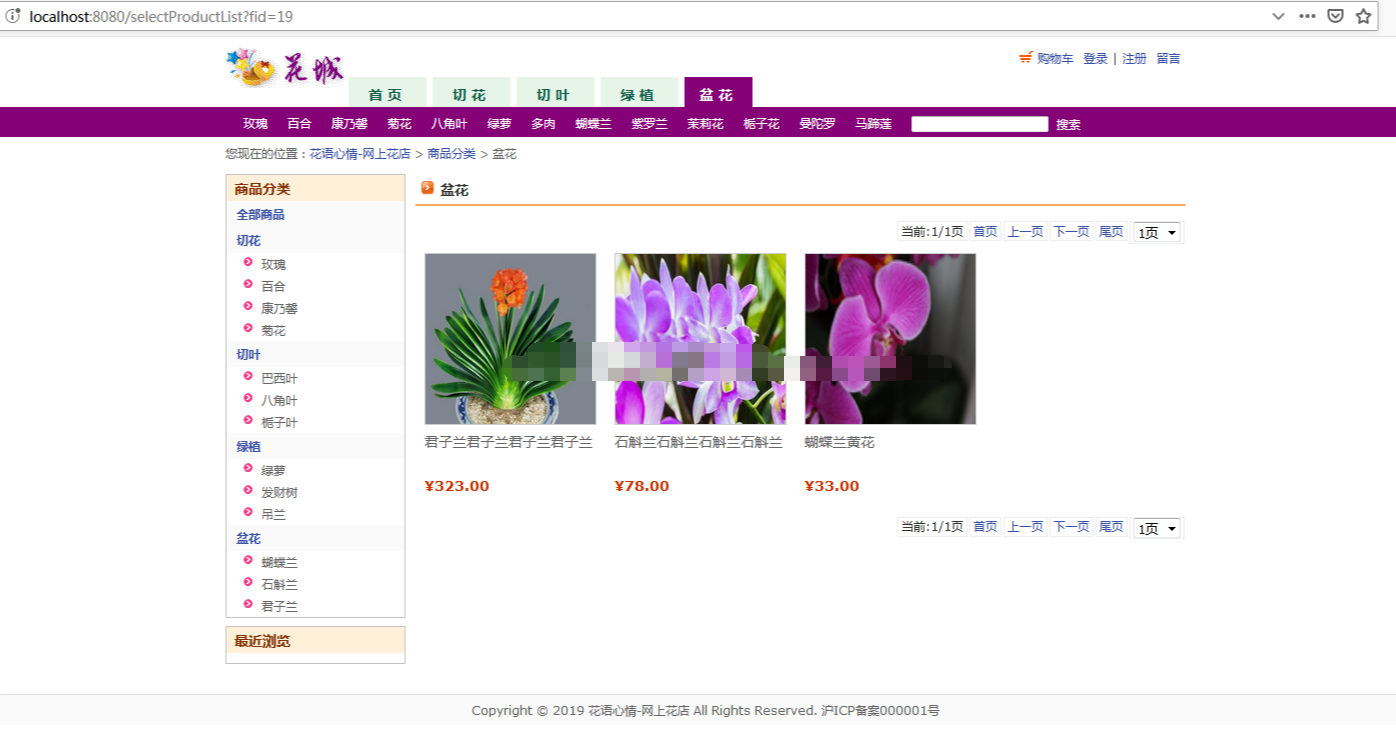This screenshot has width=1396, height=737.
Task: Open the bottom page-number dropdown
Action: [1157, 528]
